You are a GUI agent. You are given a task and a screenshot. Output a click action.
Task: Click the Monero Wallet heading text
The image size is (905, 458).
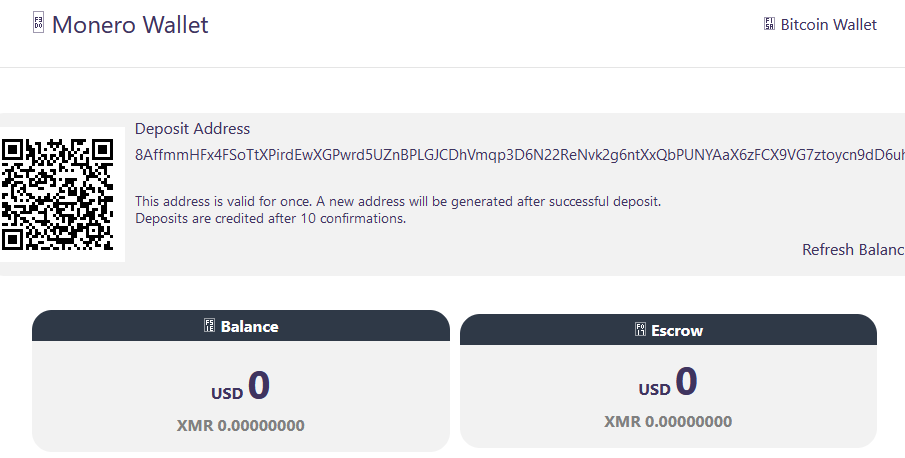[130, 25]
